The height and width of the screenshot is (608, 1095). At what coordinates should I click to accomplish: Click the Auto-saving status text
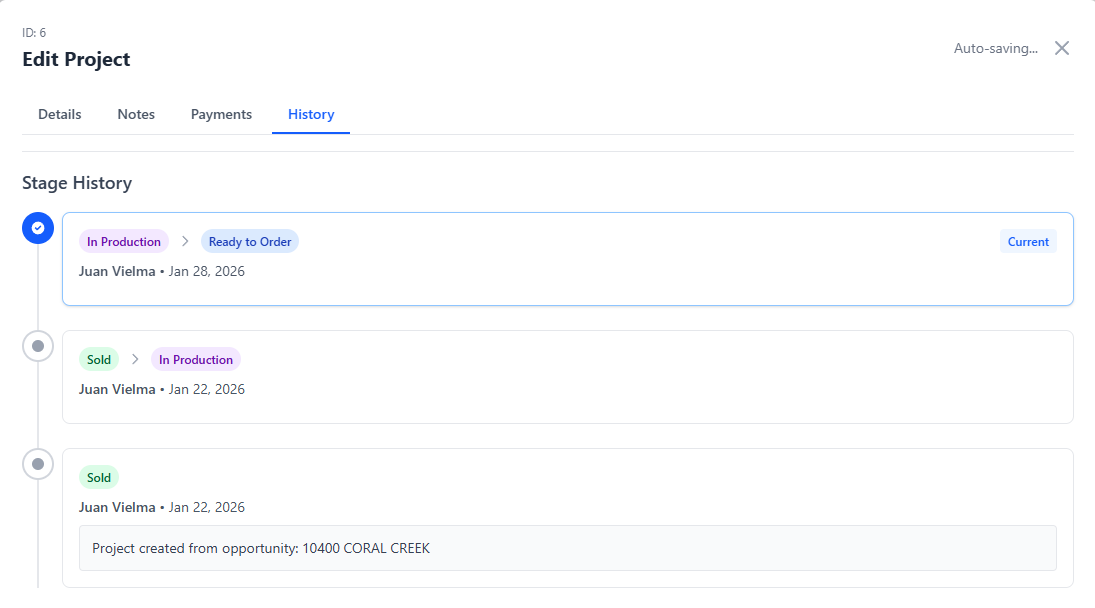point(995,48)
